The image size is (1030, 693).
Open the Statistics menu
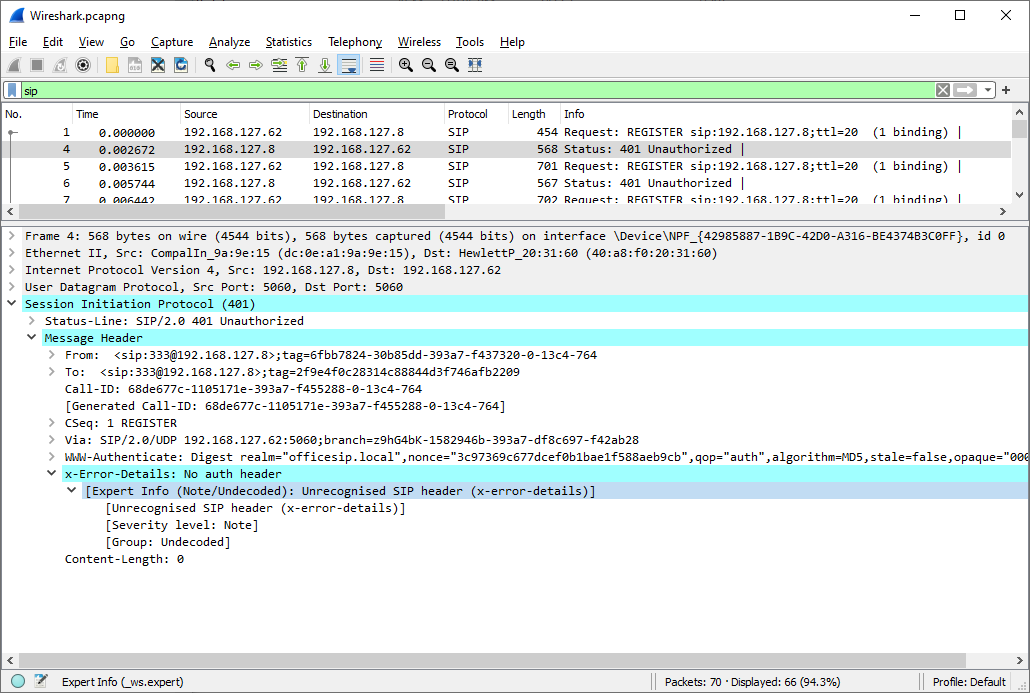288,42
